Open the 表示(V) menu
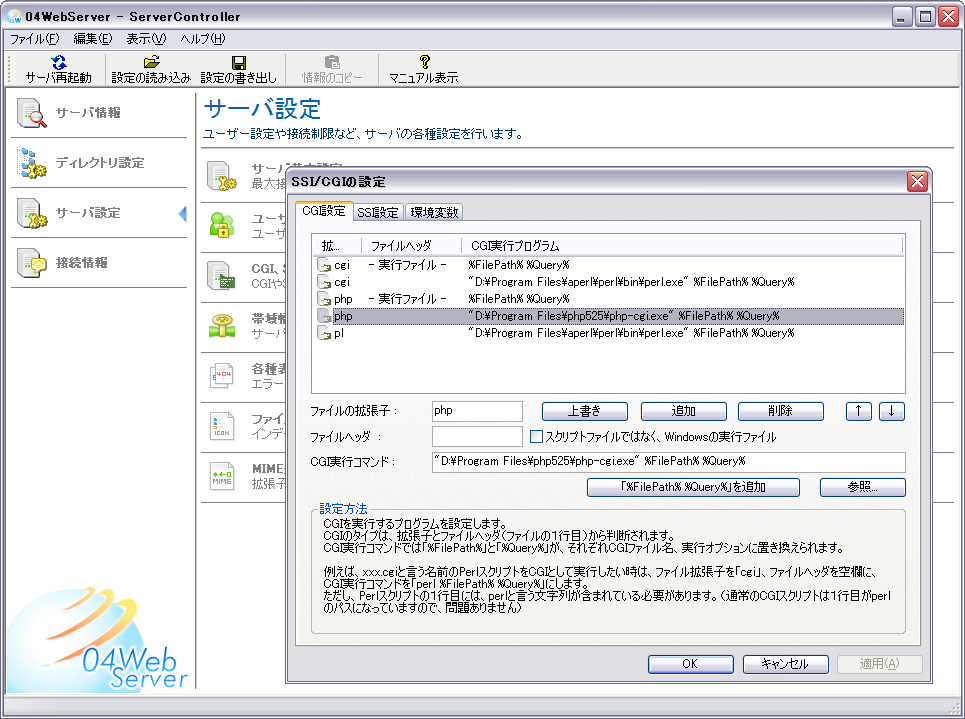This screenshot has width=965, height=719. pyautogui.click(x=146, y=39)
